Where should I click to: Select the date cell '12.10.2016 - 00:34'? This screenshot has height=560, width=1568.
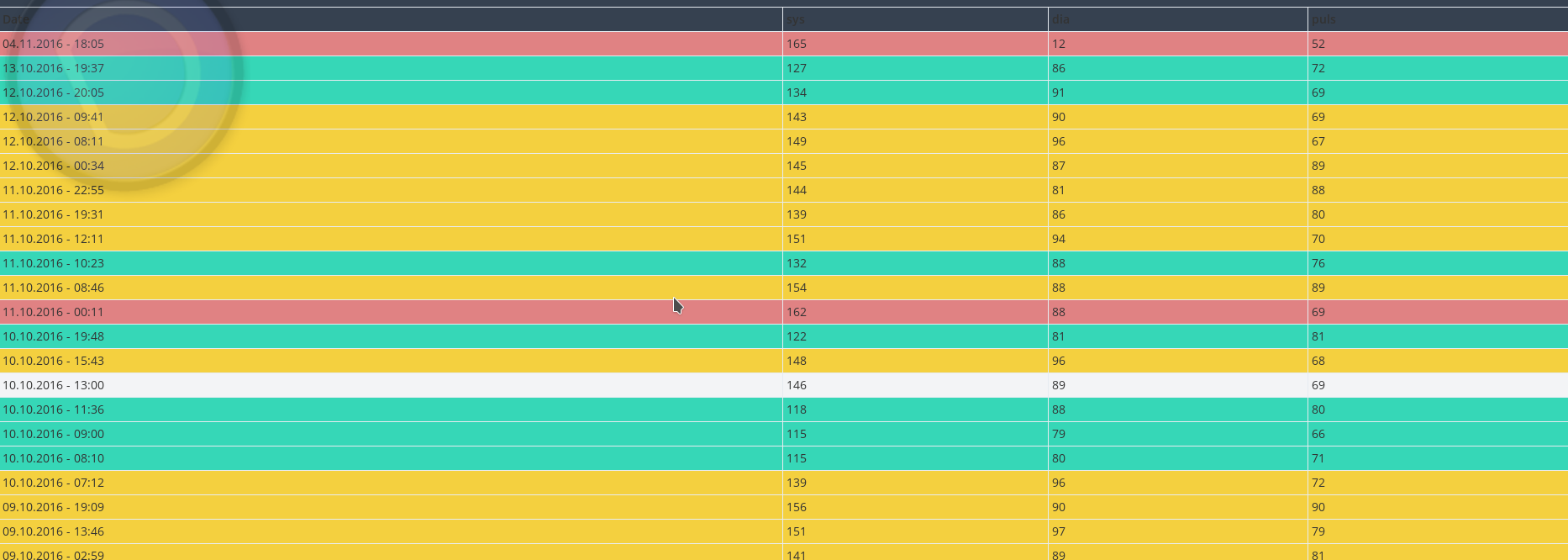pos(391,166)
